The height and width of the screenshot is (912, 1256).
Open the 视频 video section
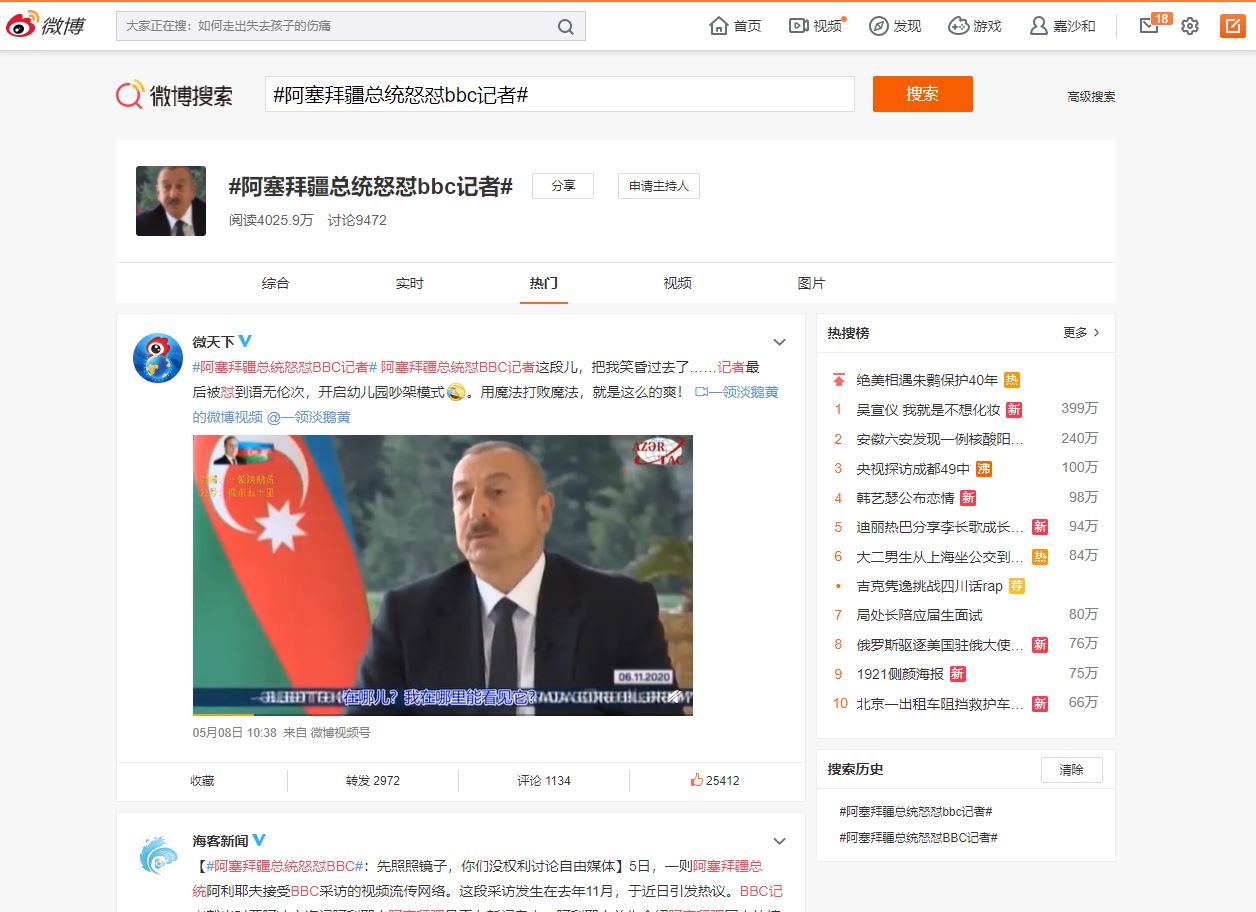815,26
